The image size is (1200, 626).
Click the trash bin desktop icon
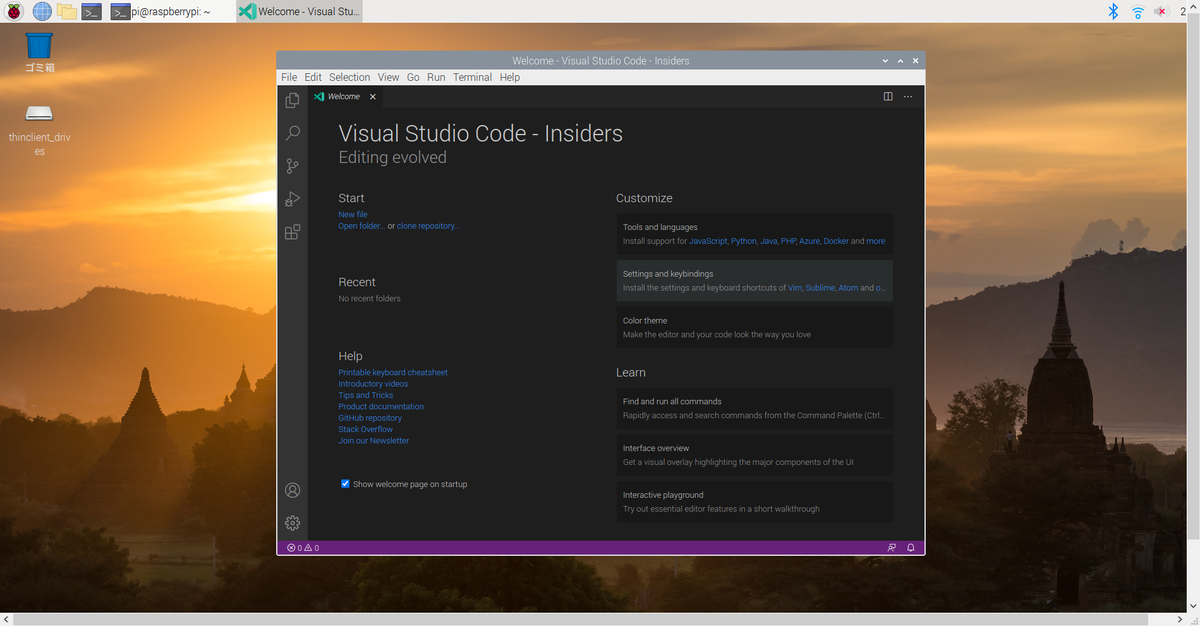(x=39, y=53)
